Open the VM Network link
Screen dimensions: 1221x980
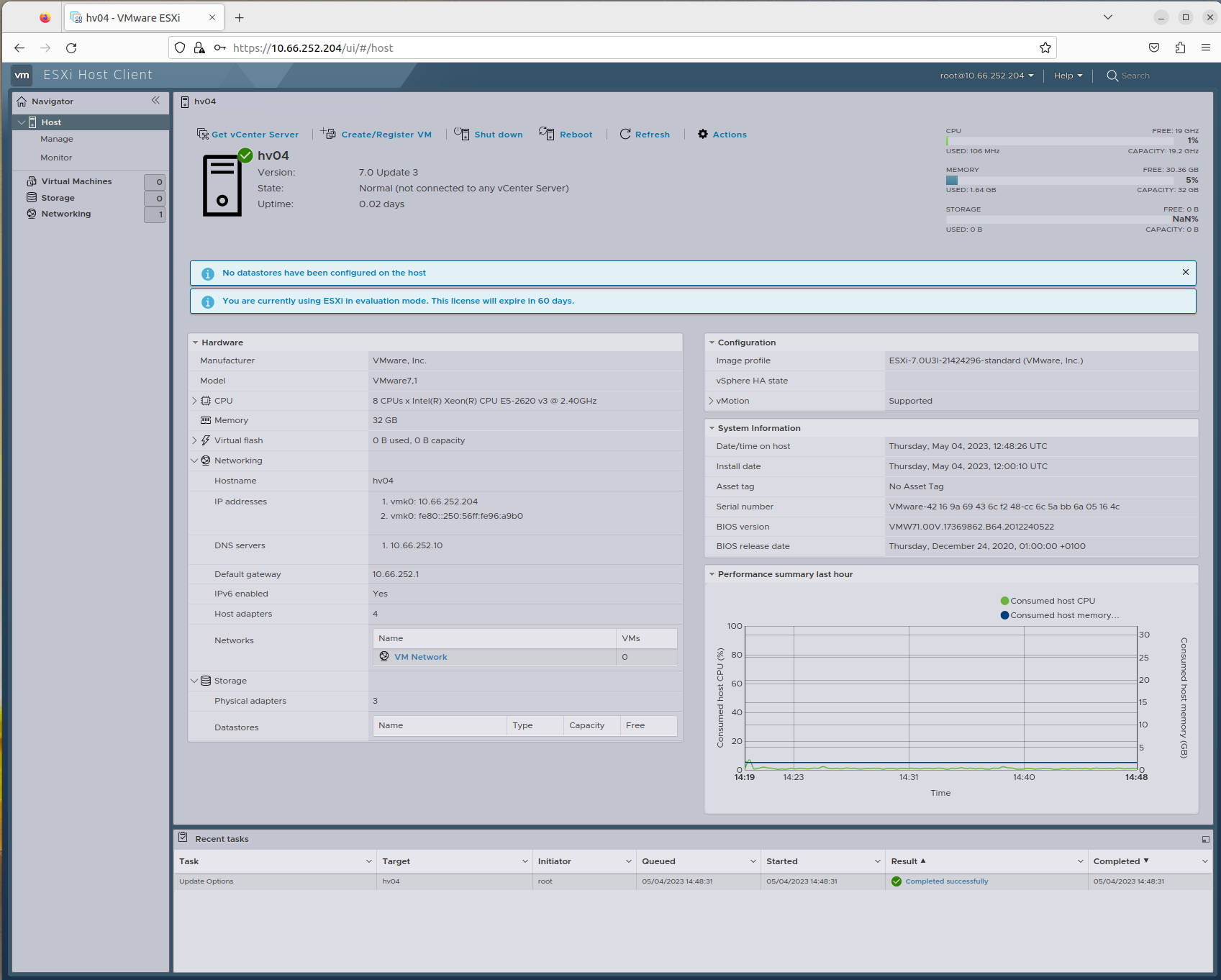tap(420, 657)
